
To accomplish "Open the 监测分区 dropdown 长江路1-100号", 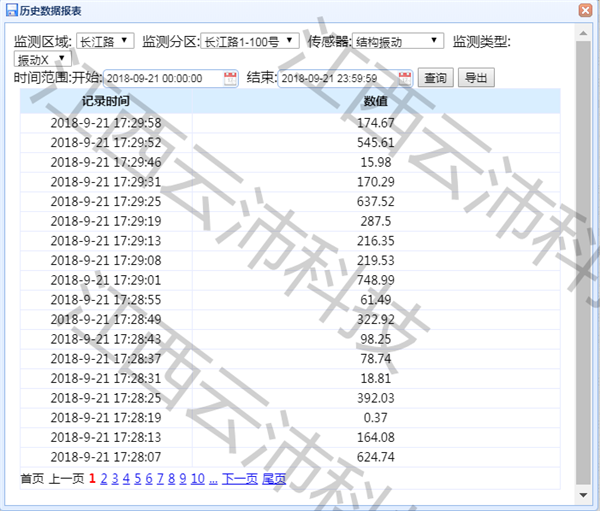I will [249, 41].
